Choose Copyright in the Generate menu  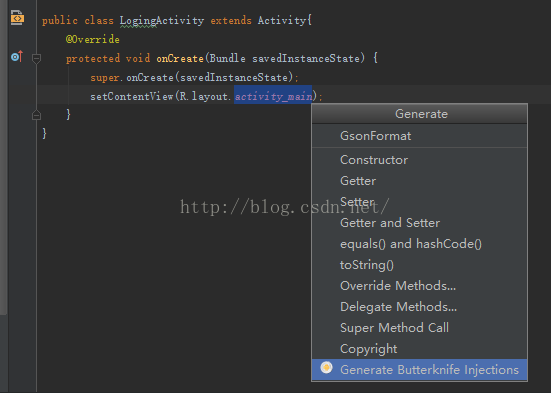pyautogui.click(x=419, y=349)
